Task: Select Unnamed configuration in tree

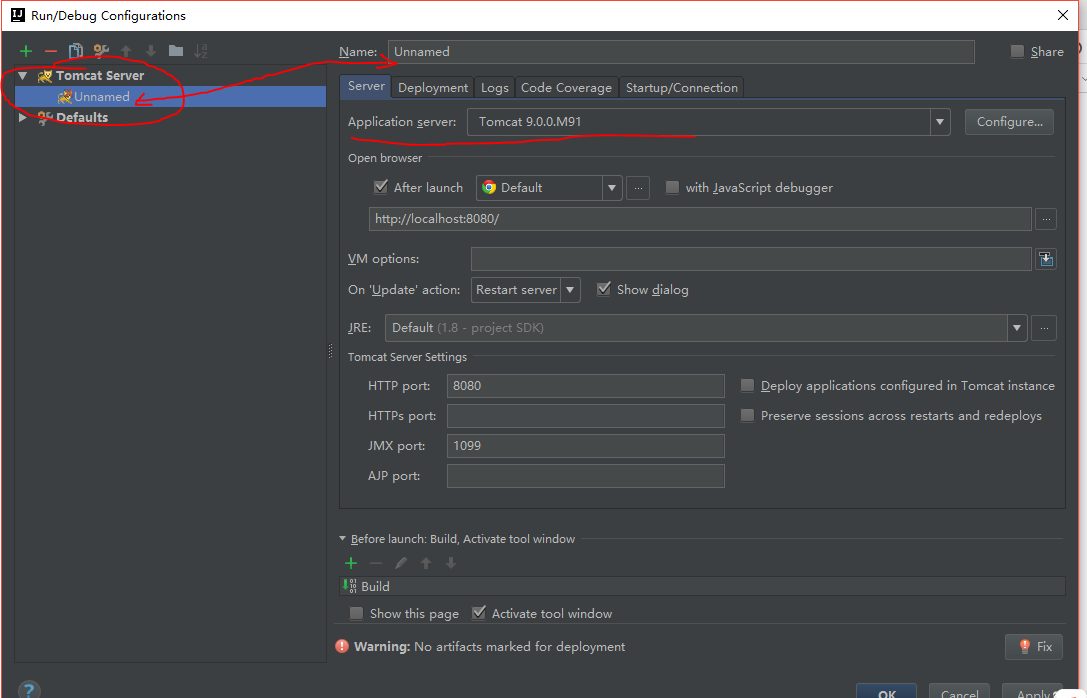Action: click(171, 96)
